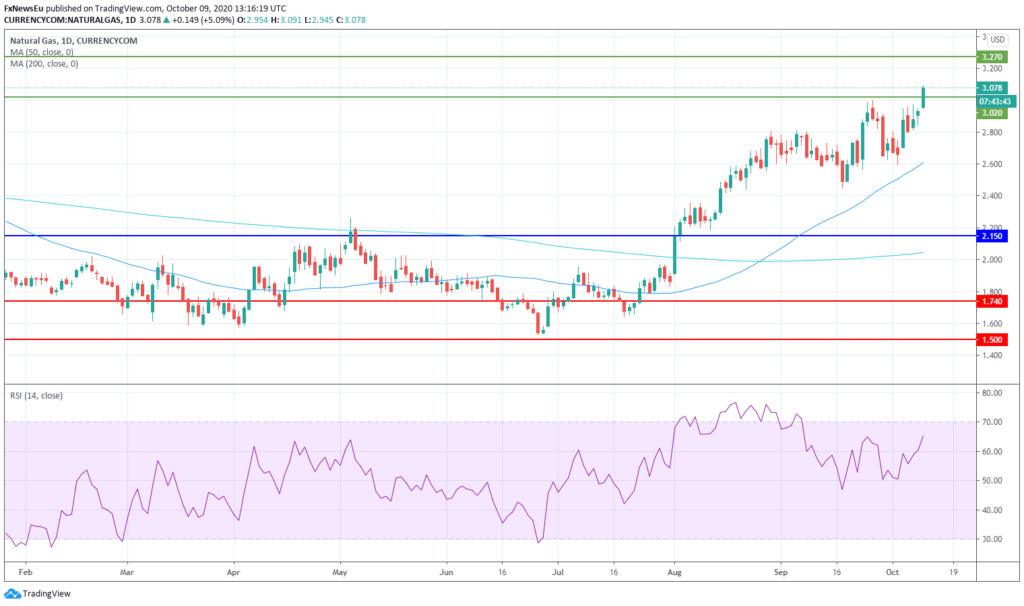Image resolution: width=1024 pixels, height=606 pixels.
Task: Select the USD currency label
Action: 997,39
